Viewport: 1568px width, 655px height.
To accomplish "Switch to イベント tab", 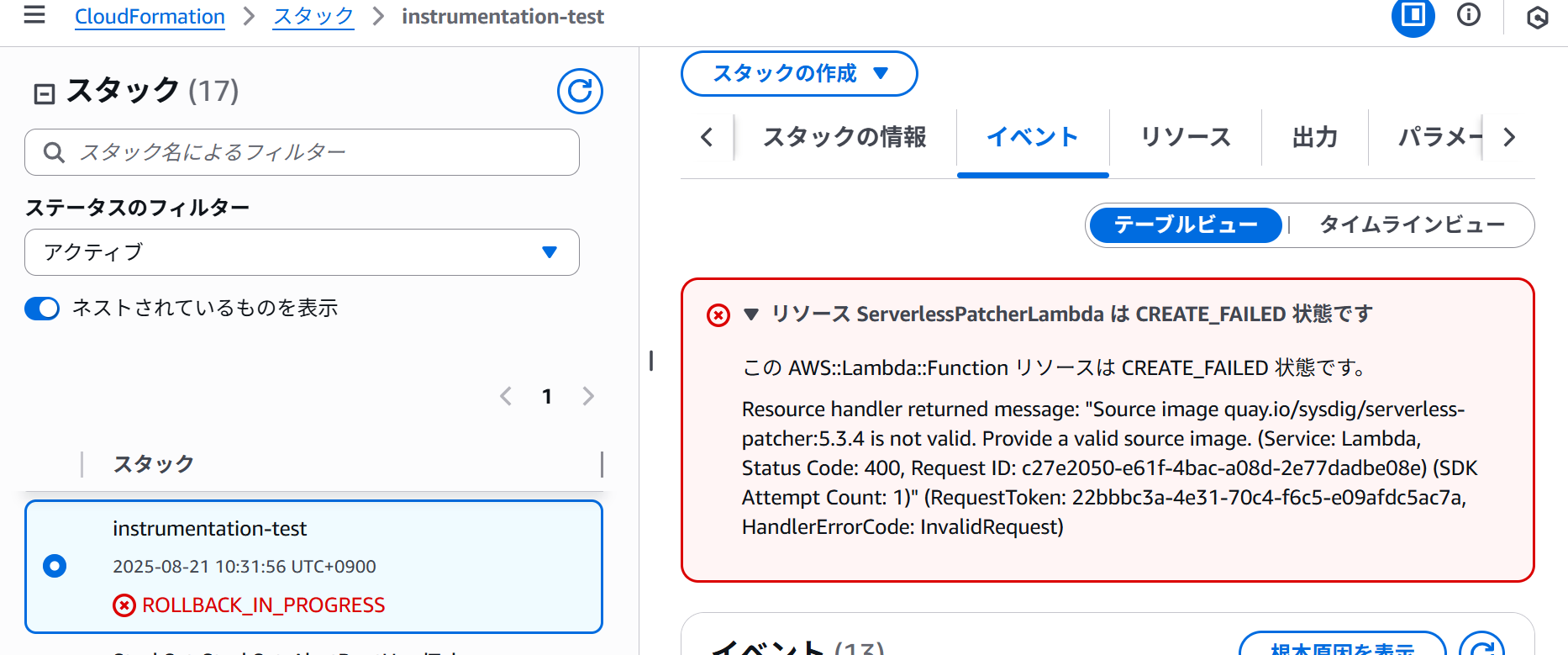I will (1033, 137).
